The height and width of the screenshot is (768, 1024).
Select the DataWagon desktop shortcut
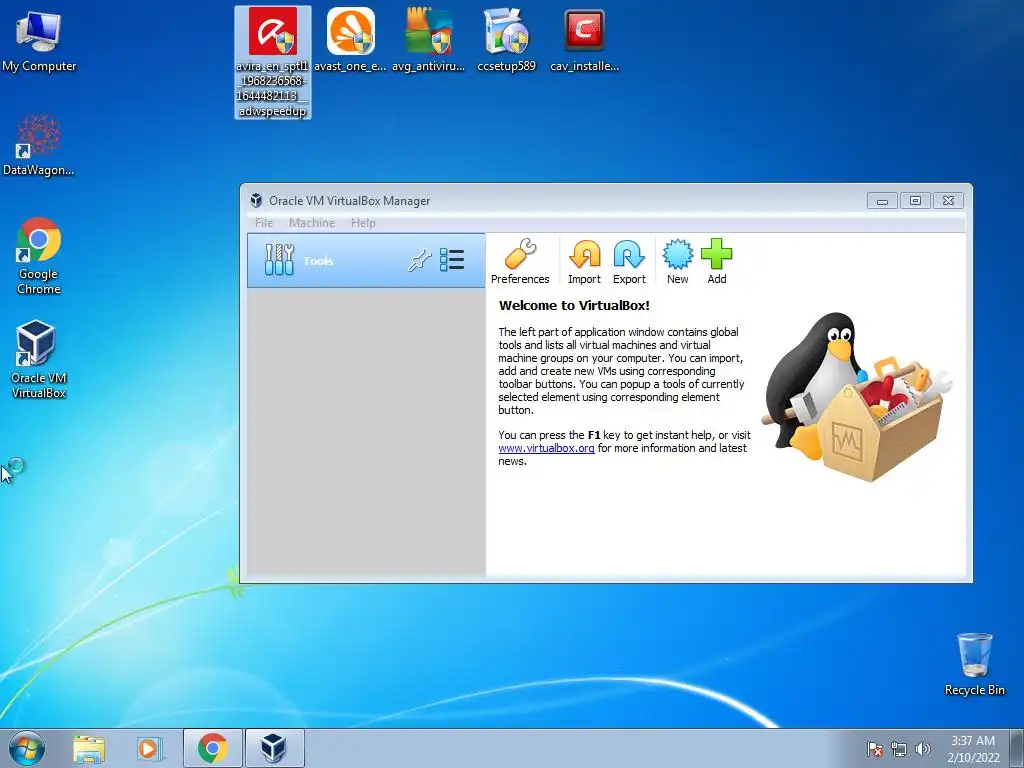39,145
